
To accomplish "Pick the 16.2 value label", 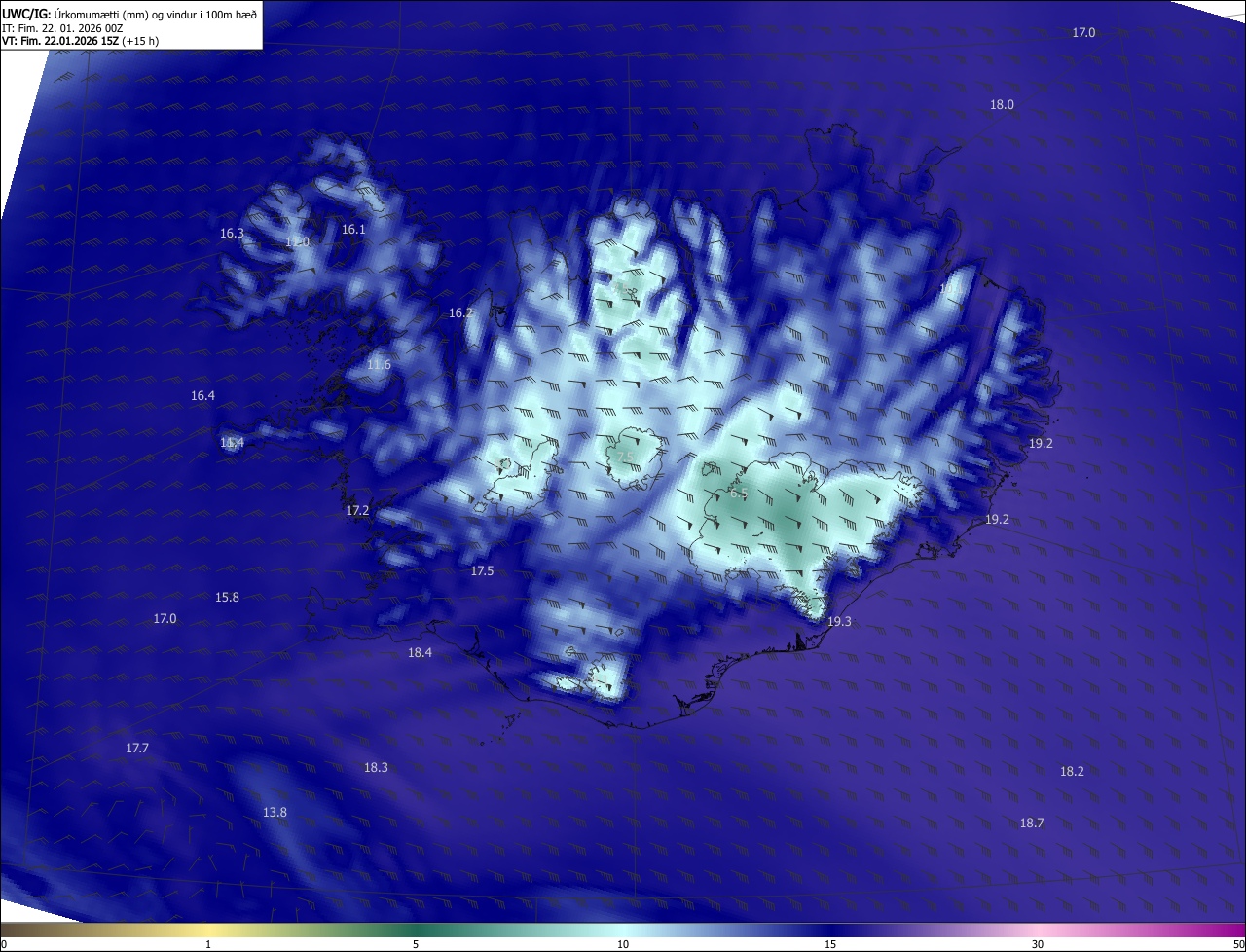I will point(460,313).
